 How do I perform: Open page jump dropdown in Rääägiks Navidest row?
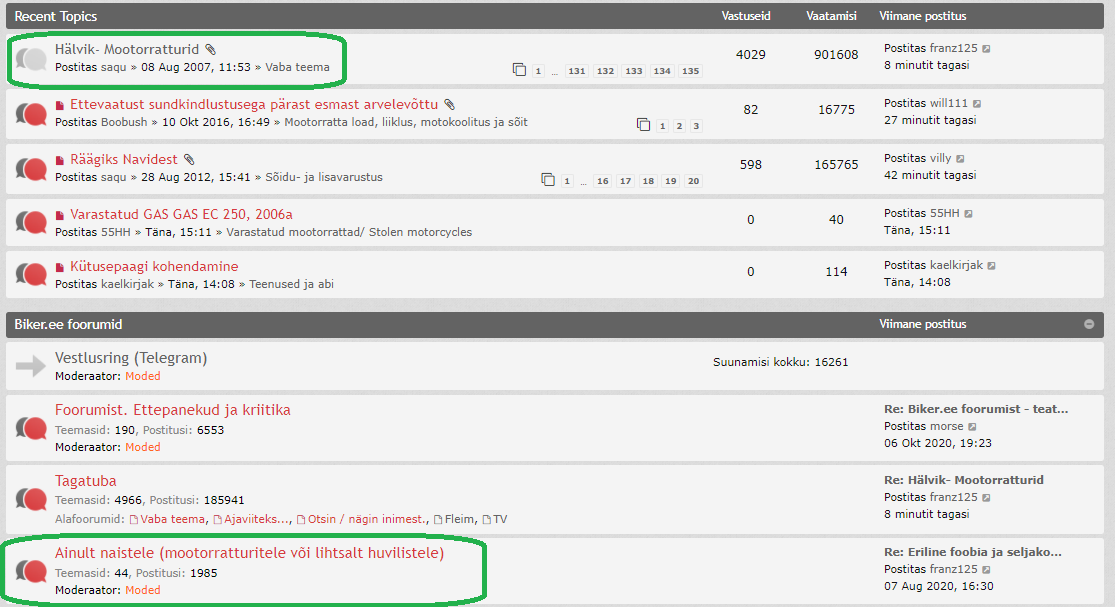click(x=548, y=180)
